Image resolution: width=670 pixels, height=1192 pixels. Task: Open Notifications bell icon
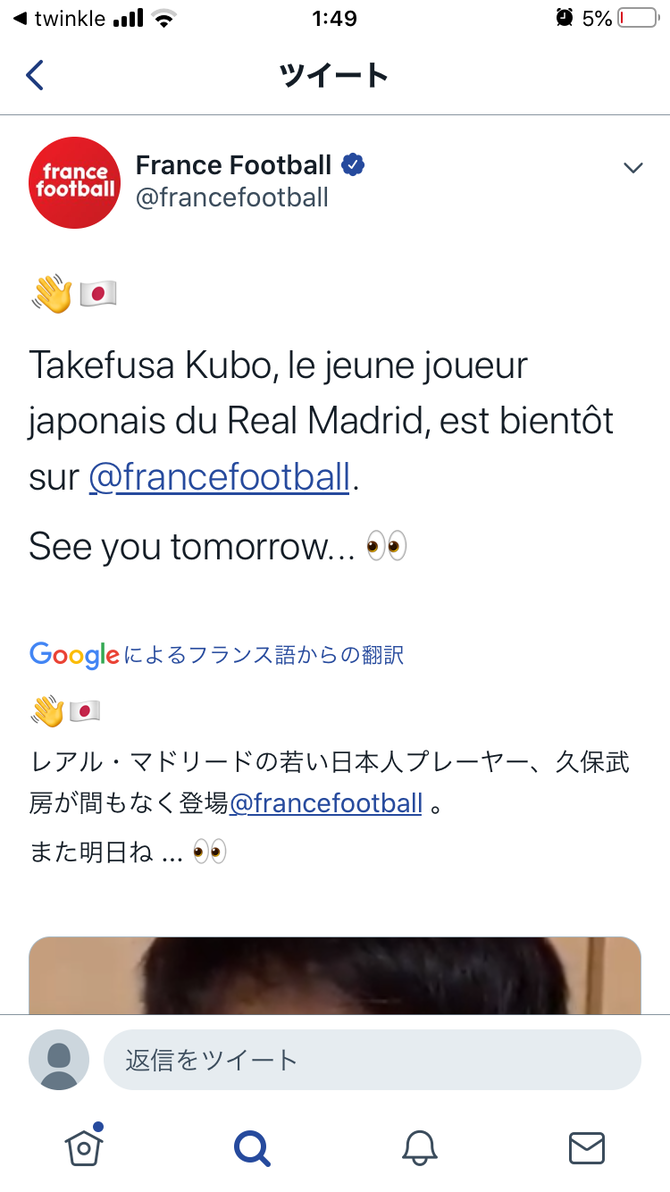(419, 1147)
